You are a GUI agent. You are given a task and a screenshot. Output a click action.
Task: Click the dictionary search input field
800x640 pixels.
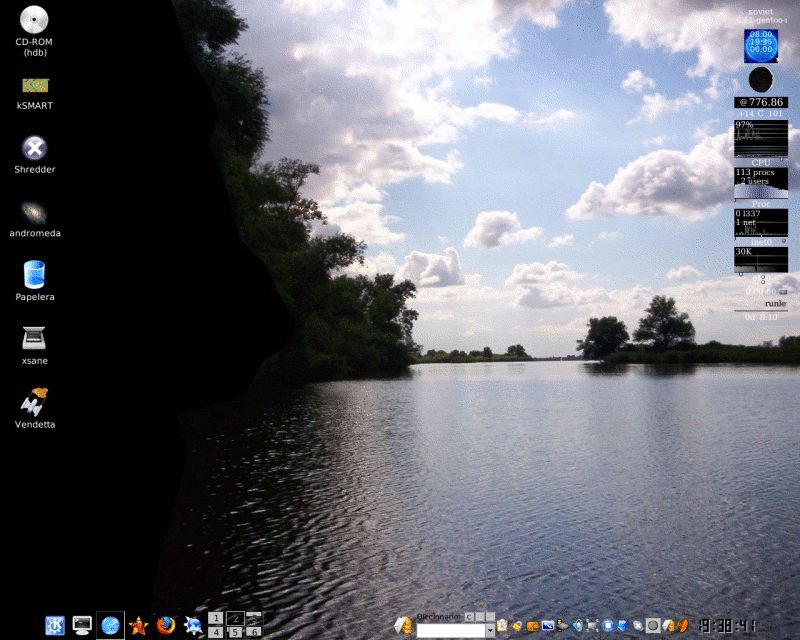451,631
